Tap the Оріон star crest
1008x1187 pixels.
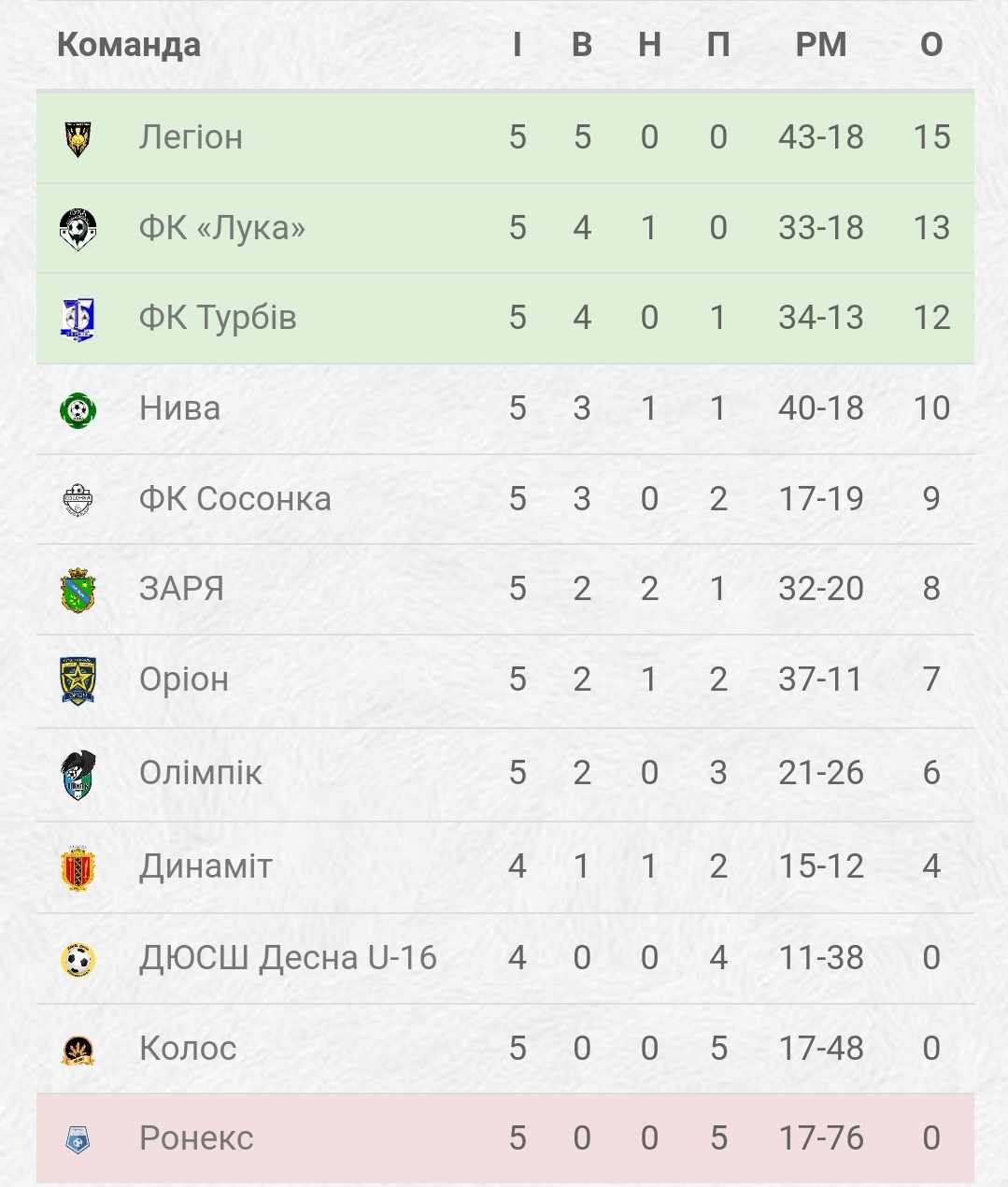[78, 680]
